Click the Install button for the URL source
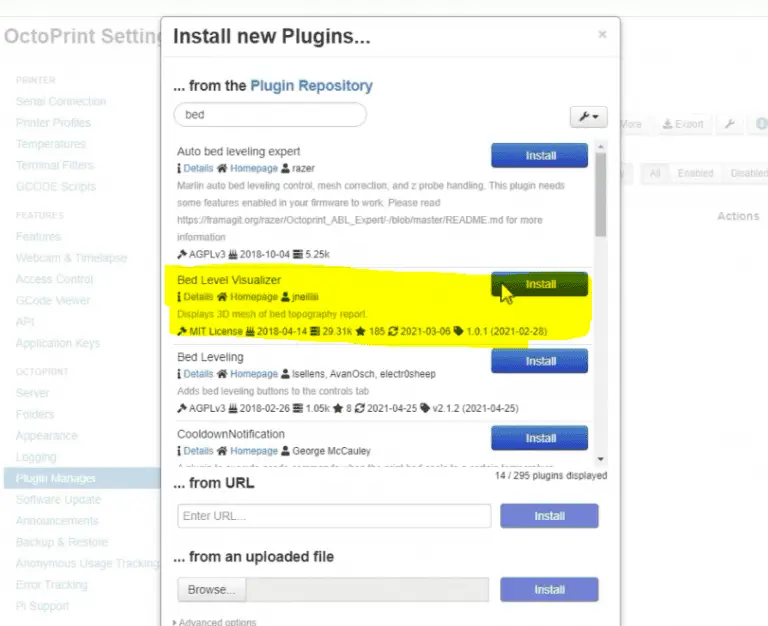768x626 pixels. click(x=549, y=516)
